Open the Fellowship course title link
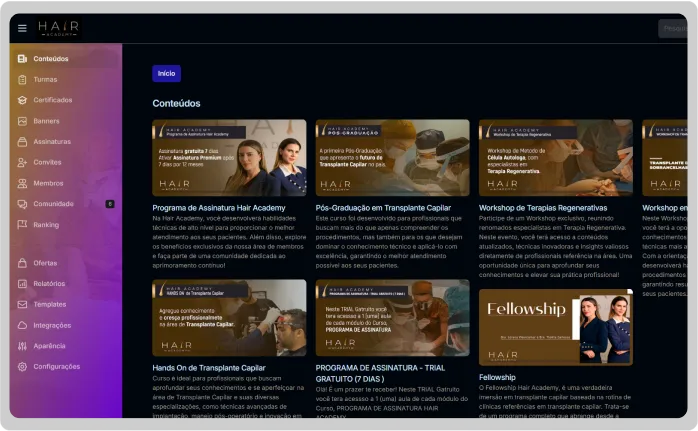 (497, 377)
